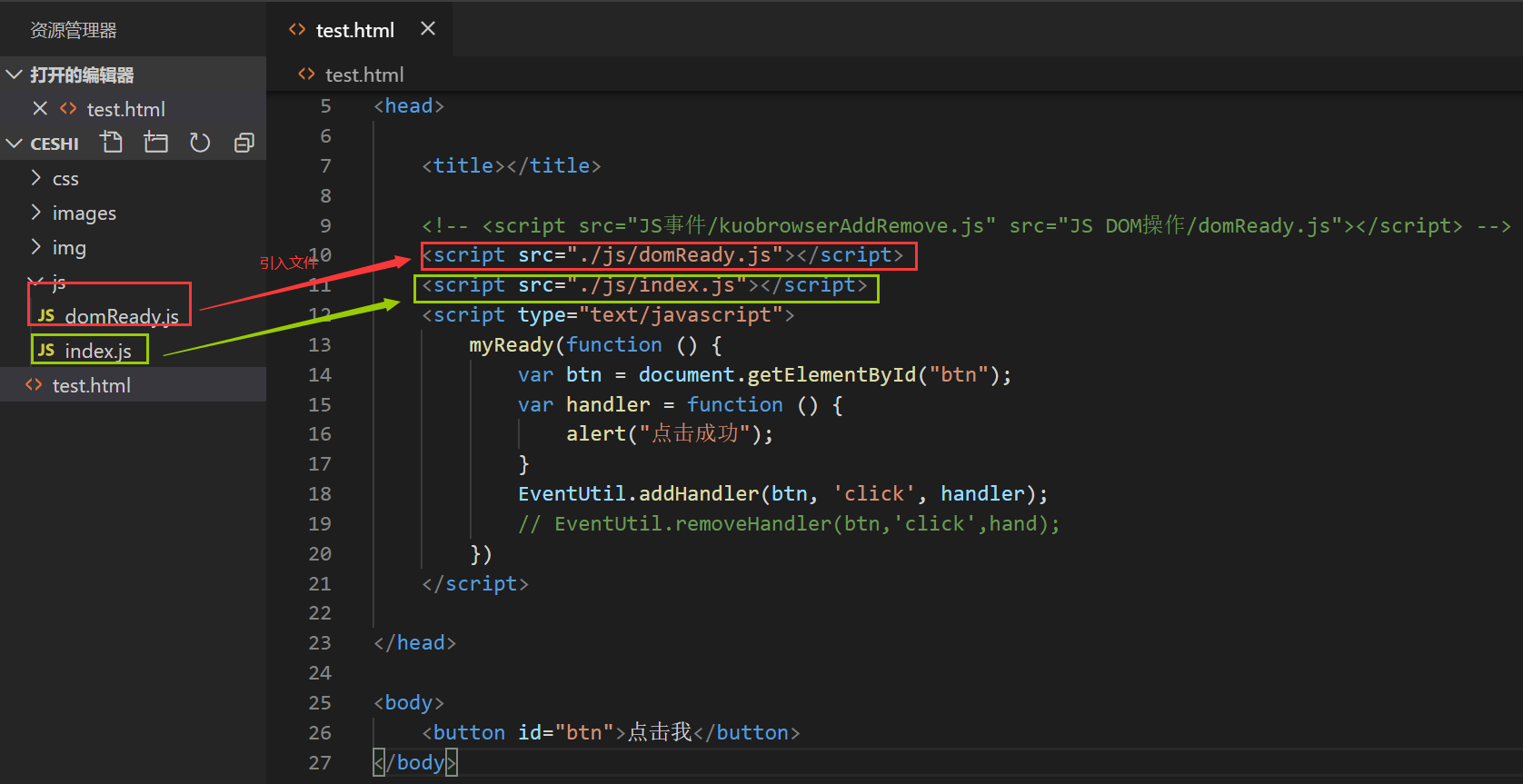This screenshot has width=1523, height=784.
Task: Collapse the js folder
Action: [36, 282]
